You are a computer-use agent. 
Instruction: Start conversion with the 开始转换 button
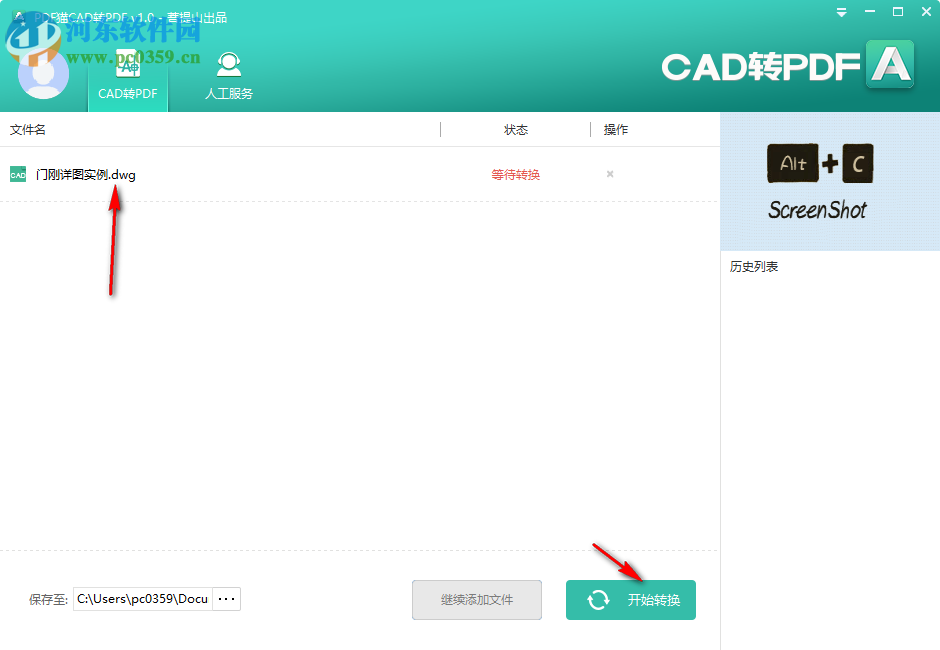tap(631, 599)
